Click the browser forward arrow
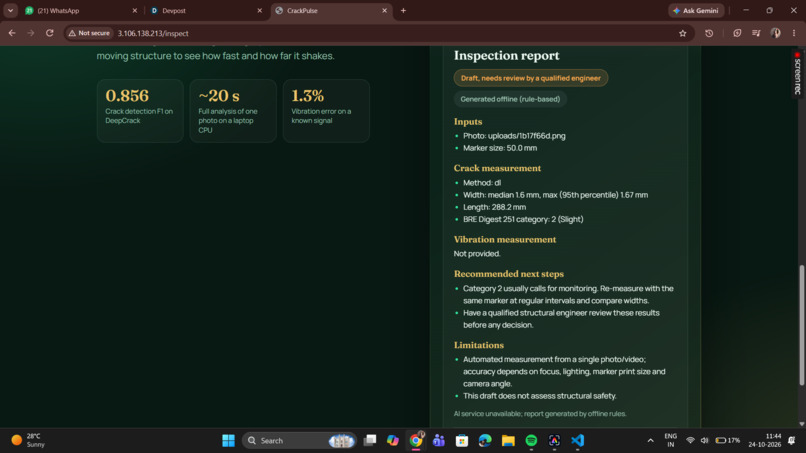Screen dimensions: 806x453 31,33
